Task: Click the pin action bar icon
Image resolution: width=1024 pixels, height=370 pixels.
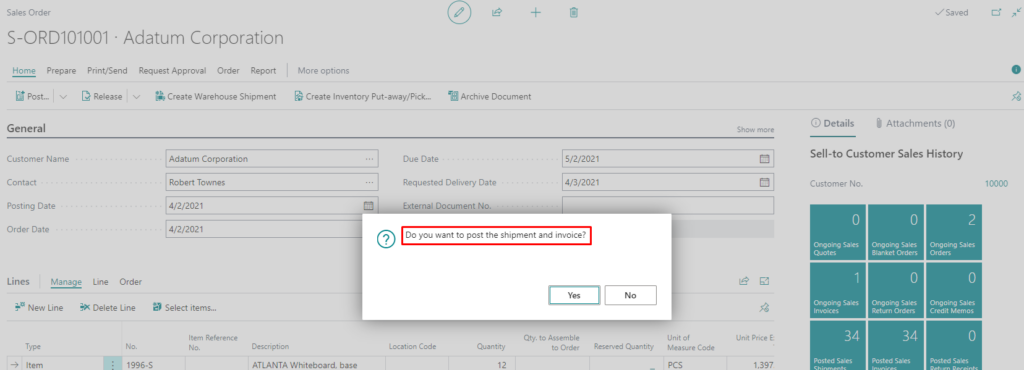Action: (1016, 97)
